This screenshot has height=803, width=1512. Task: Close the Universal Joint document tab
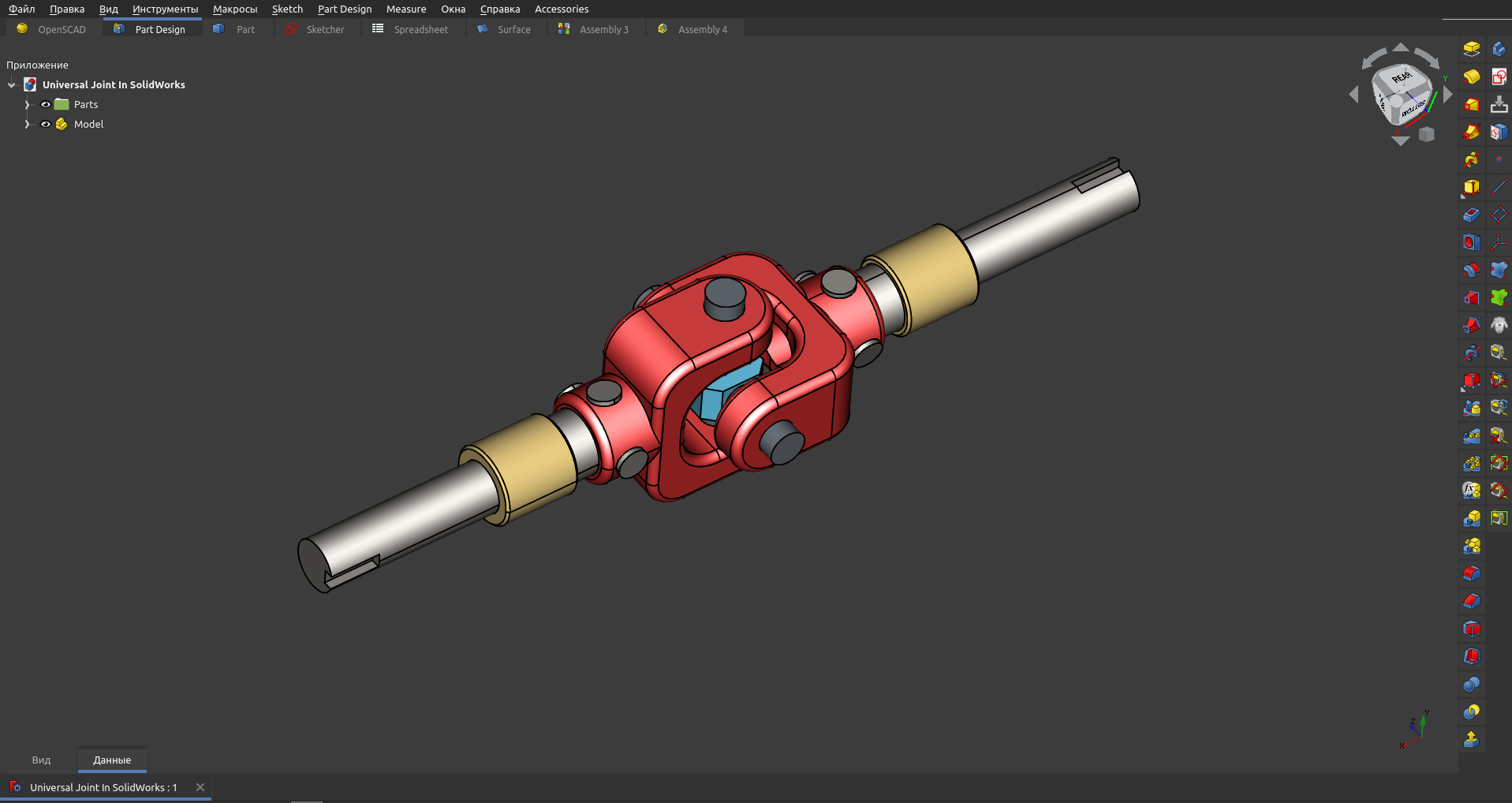(200, 787)
